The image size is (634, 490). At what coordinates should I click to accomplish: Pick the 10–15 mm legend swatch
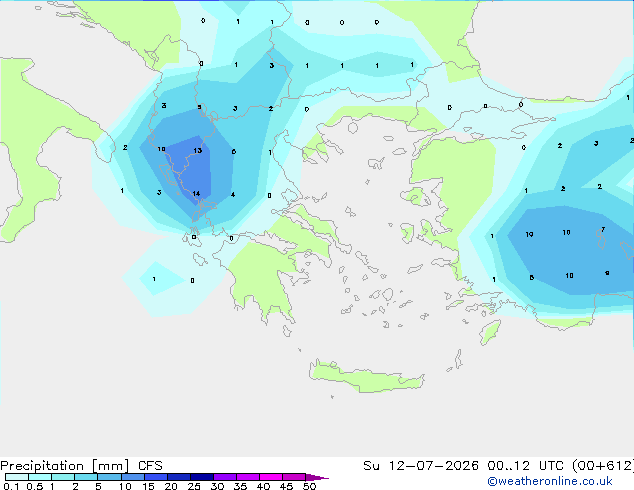pyautogui.click(x=132, y=477)
